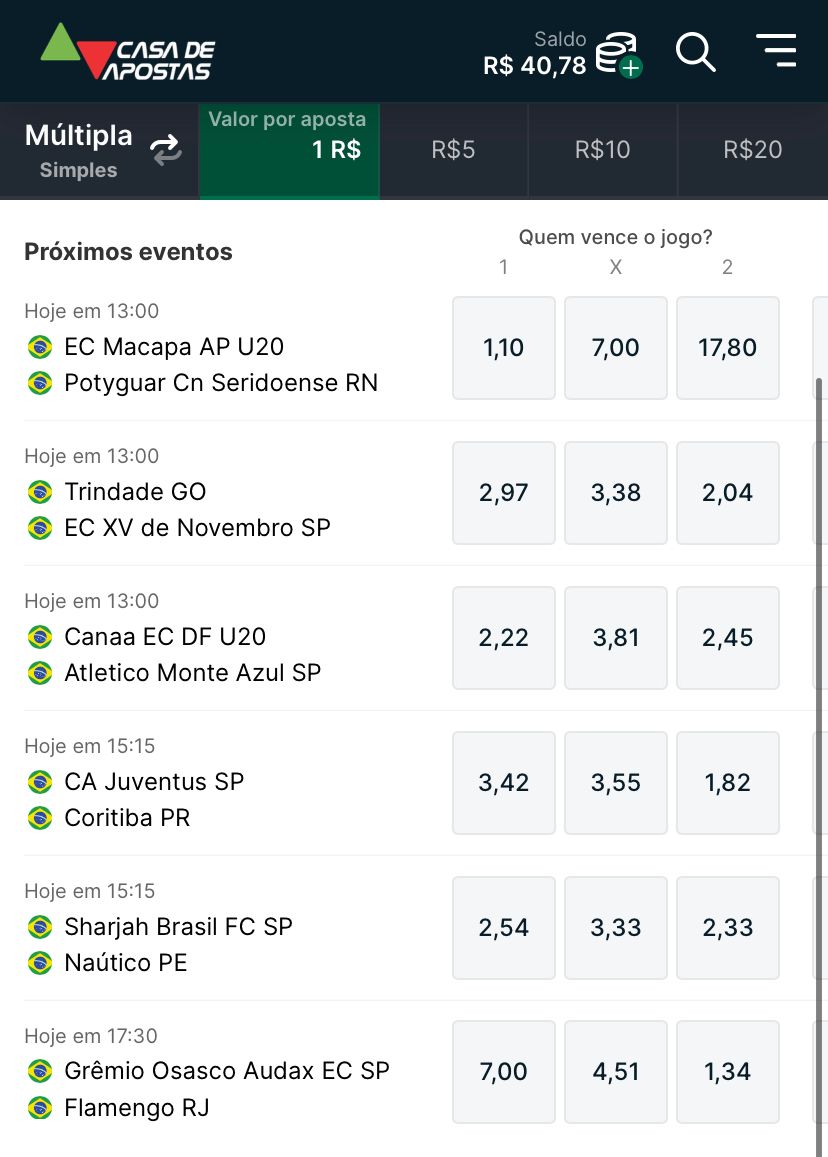Select the R$5 stake preset
Image resolution: width=828 pixels, height=1157 pixels.
click(453, 150)
